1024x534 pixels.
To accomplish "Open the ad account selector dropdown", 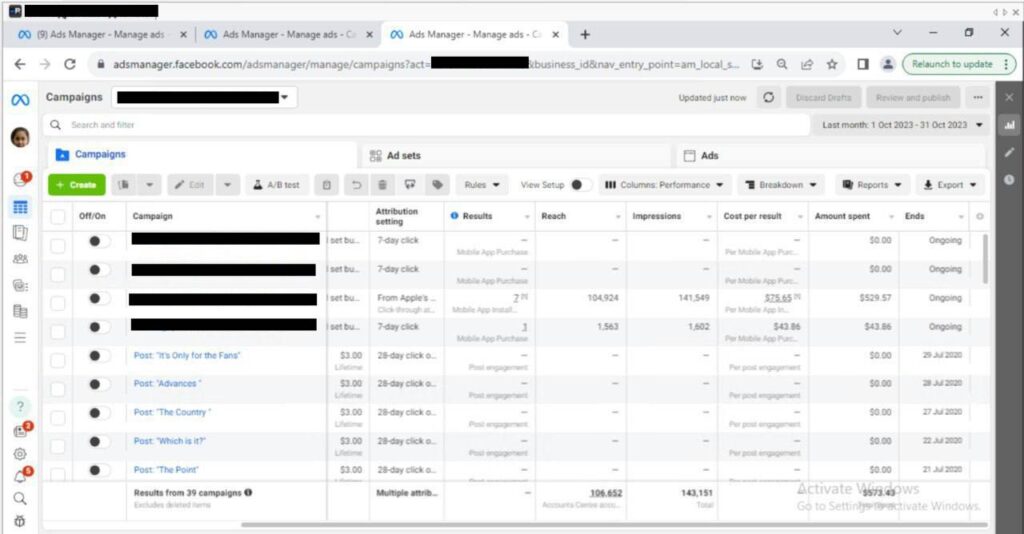I will 204,97.
